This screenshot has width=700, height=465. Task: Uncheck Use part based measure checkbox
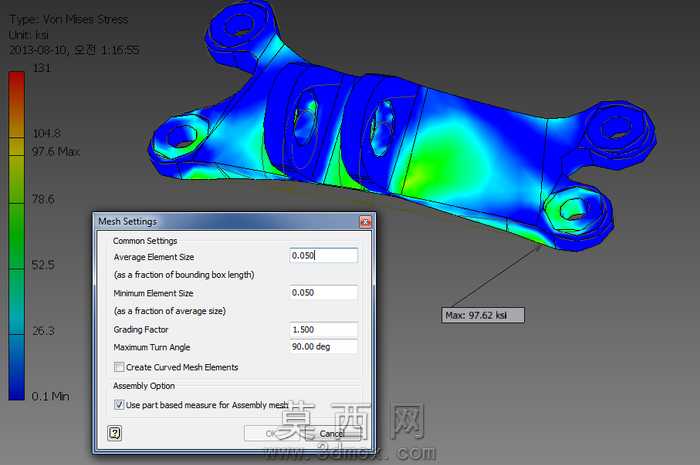119,404
